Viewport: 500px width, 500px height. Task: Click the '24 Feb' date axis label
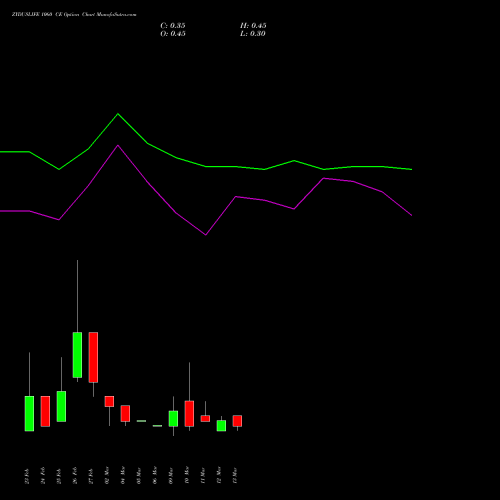pyautogui.click(x=43, y=476)
